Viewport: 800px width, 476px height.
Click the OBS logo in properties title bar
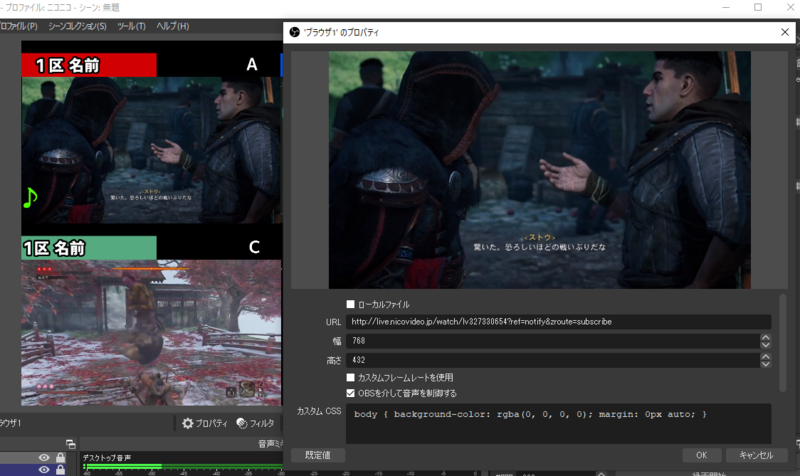pos(294,32)
